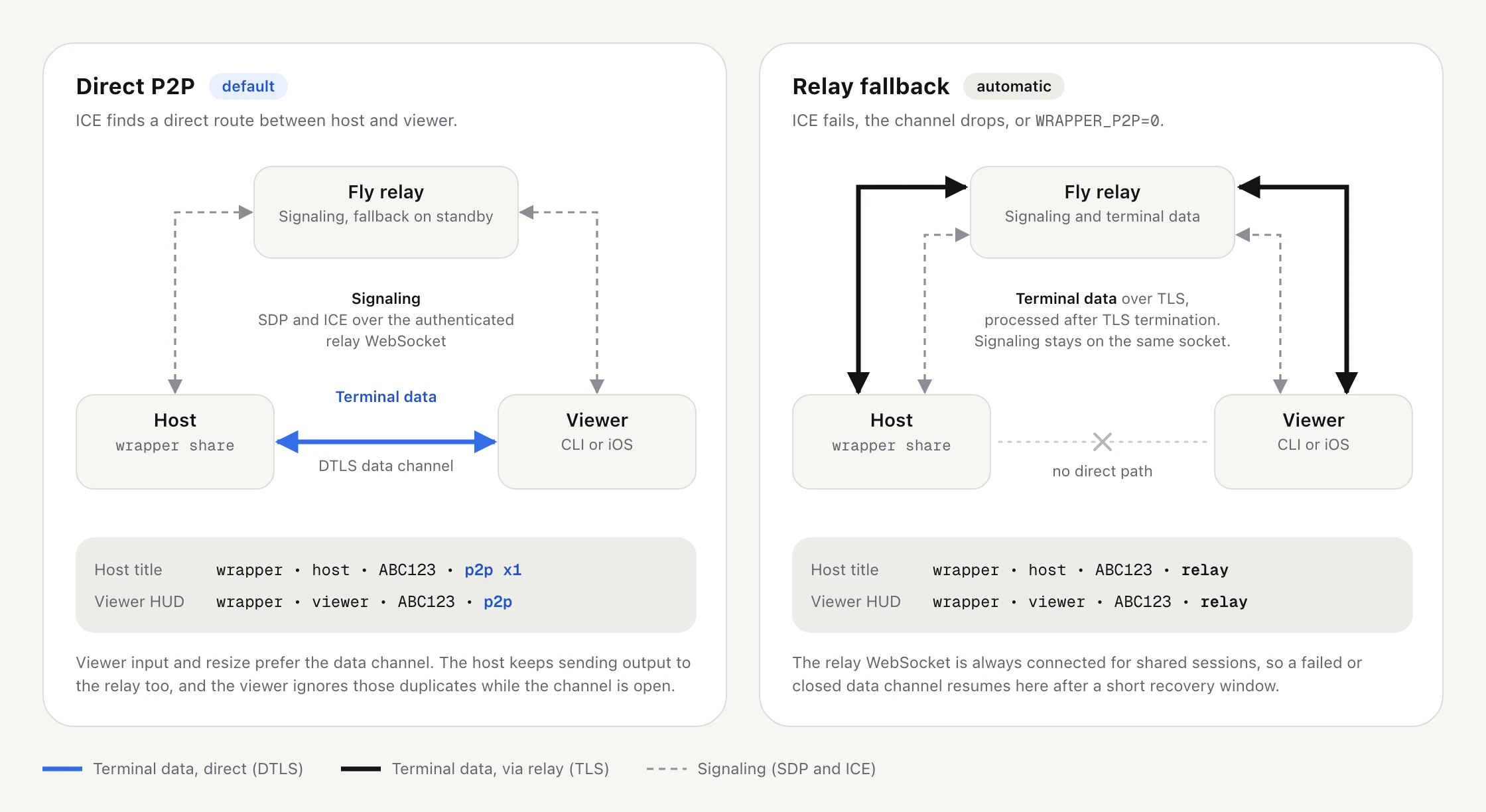Click the bold "relay" status in the Host title row
This screenshot has height=812, width=1486.
[1205, 570]
